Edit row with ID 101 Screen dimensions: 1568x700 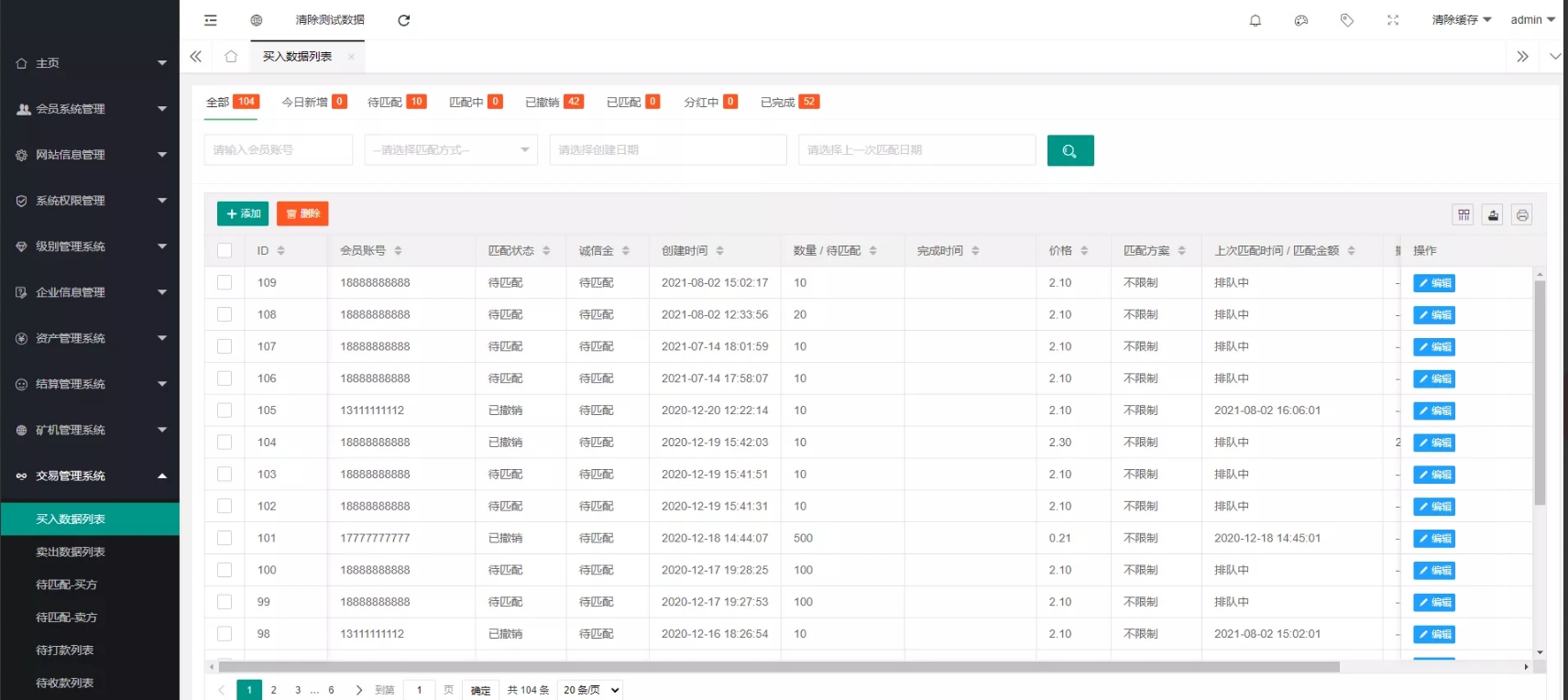click(1434, 539)
